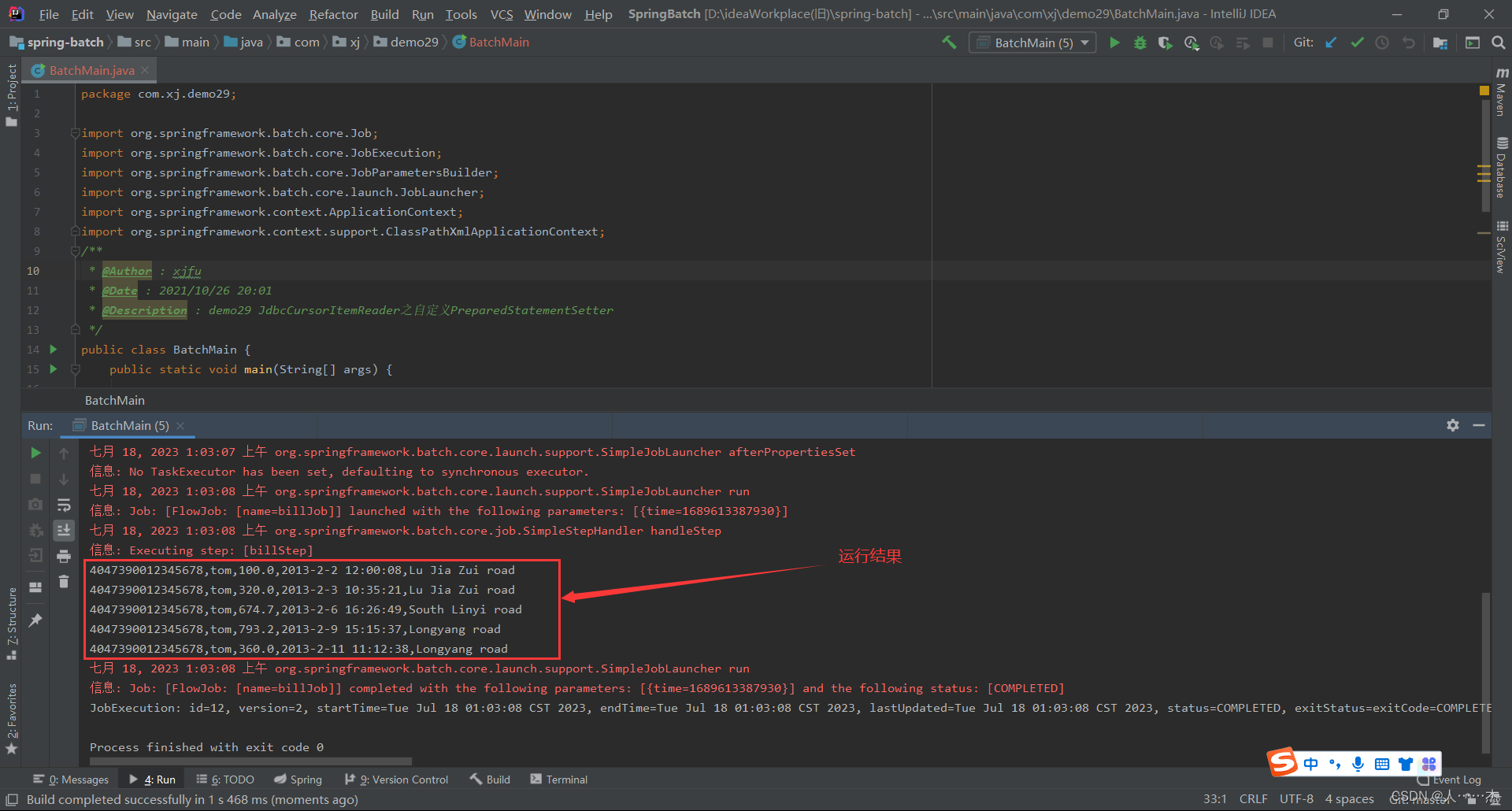This screenshot has width=1512, height=811.
Task: Run with Coverage from the toolbar
Action: [1165, 43]
